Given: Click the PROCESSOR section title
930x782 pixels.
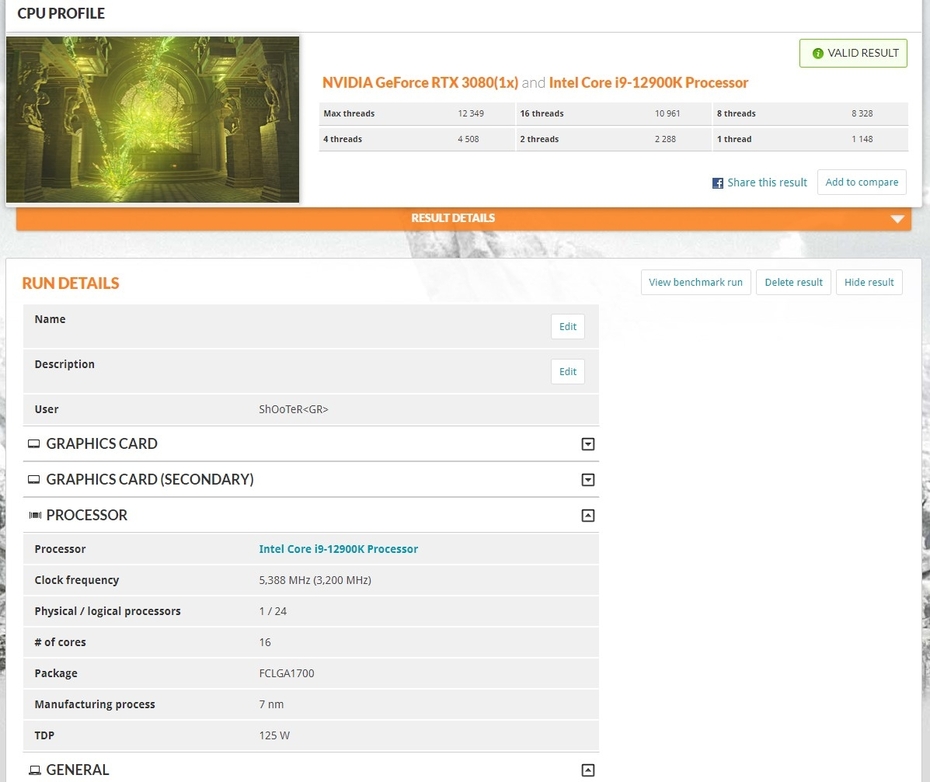Looking at the screenshot, I should [x=87, y=515].
